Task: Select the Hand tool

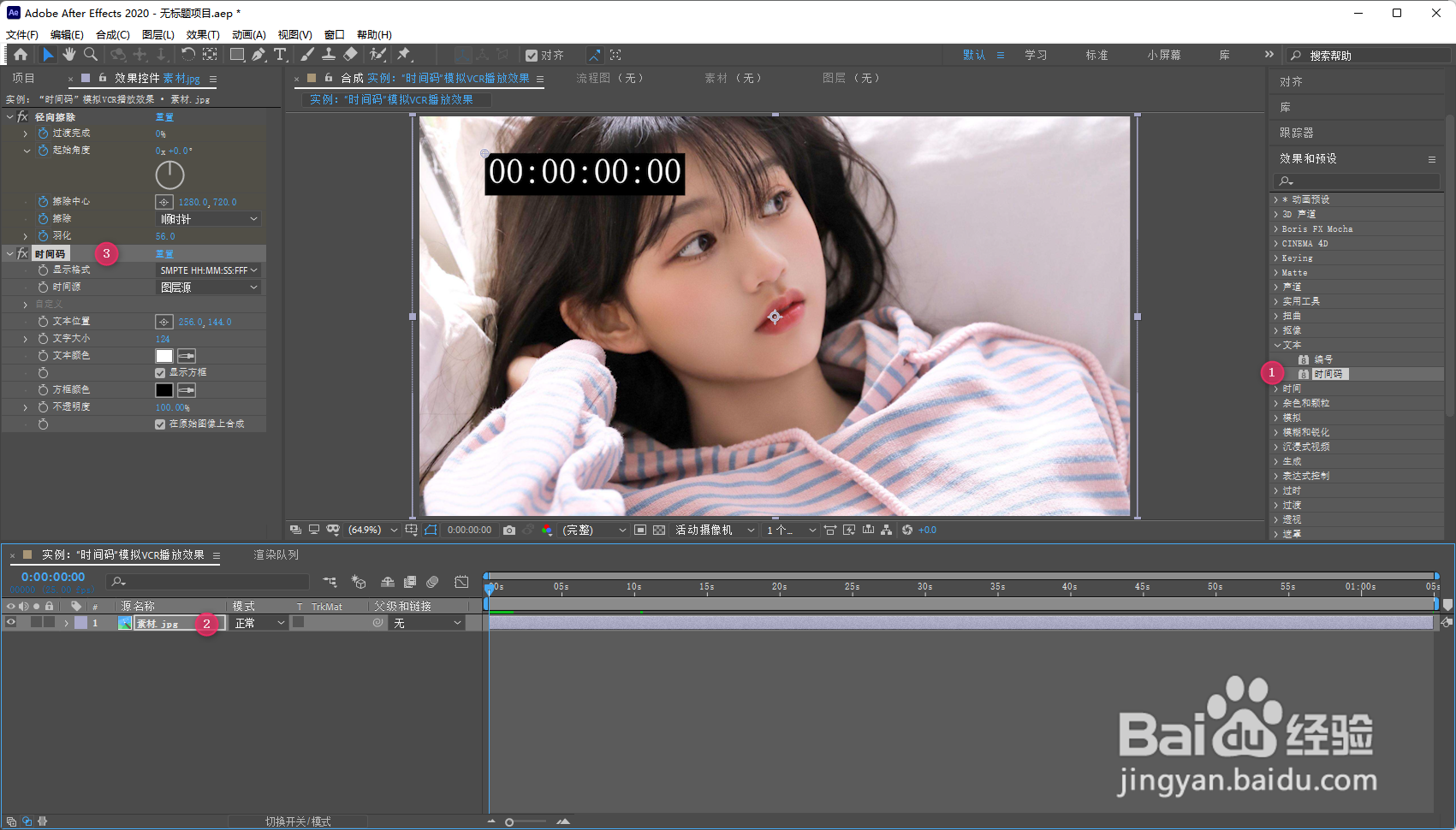Action: point(68,54)
